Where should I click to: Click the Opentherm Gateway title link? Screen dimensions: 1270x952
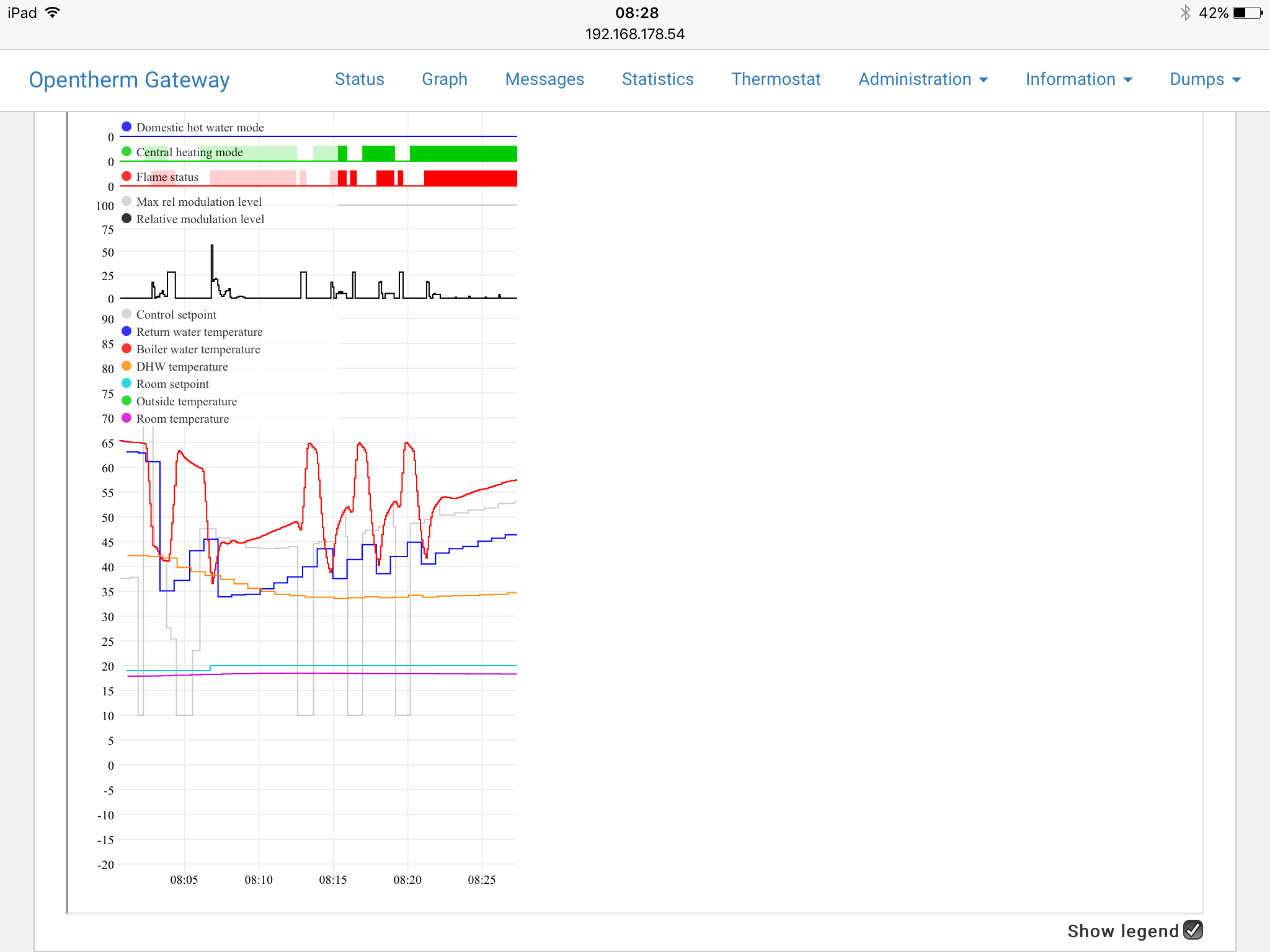point(129,80)
